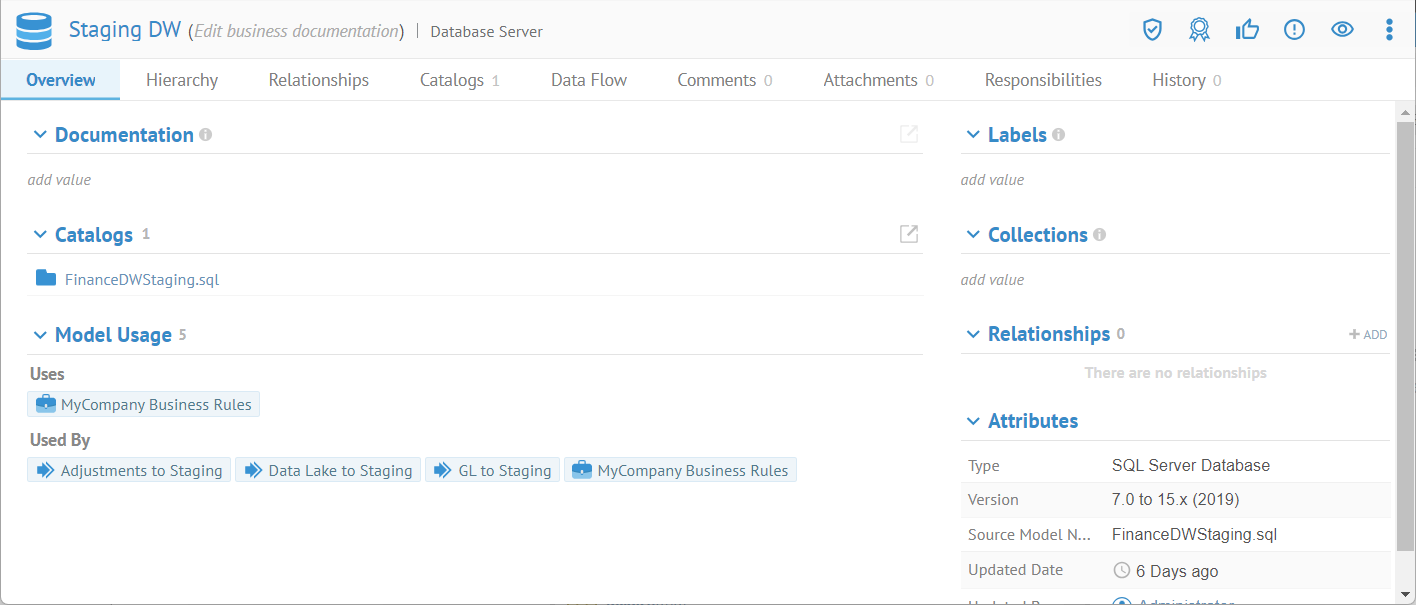
Task: Click the thumbs up icon
Action: [1247, 30]
